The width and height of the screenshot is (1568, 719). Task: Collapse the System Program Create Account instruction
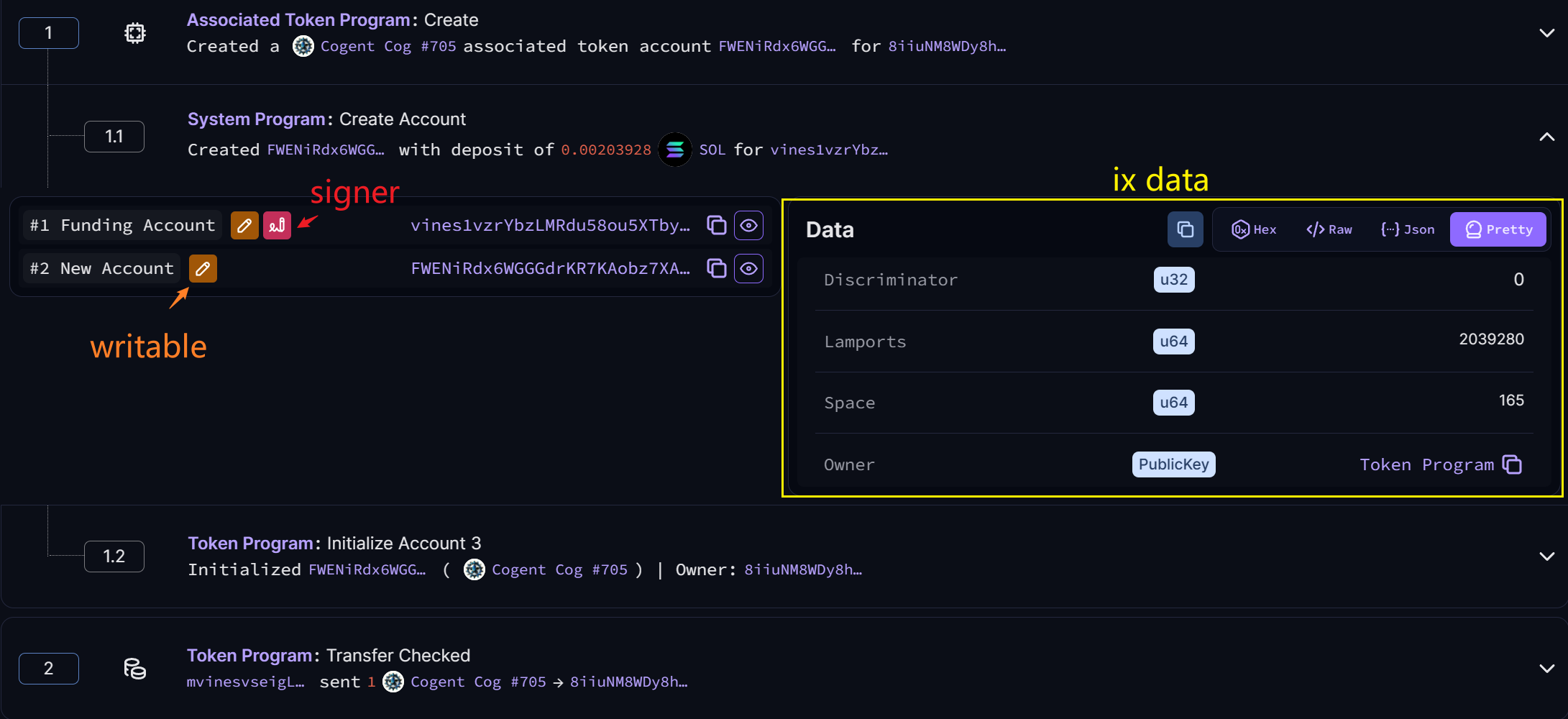point(1546,137)
